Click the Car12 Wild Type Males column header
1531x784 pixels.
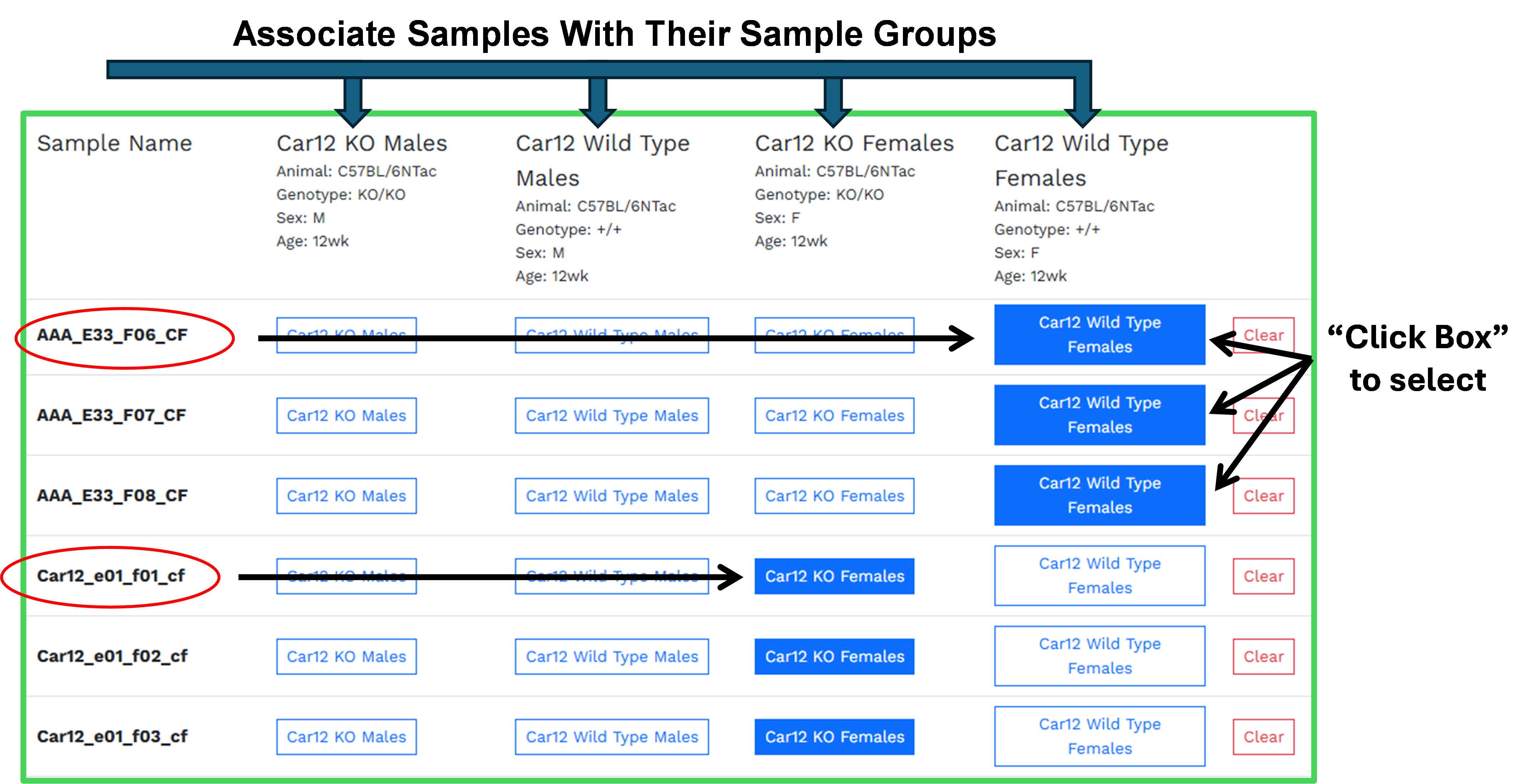pyautogui.click(x=602, y=160)
